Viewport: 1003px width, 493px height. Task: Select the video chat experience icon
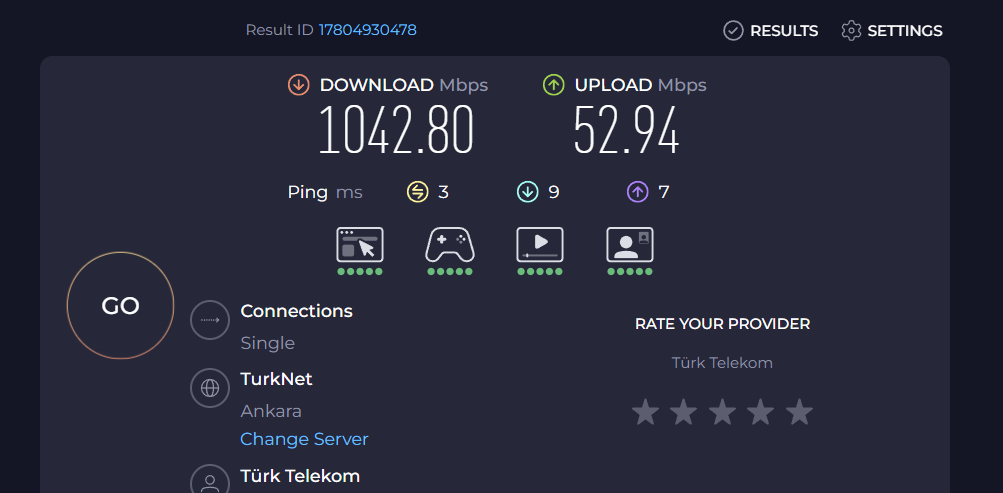point(630,245)
